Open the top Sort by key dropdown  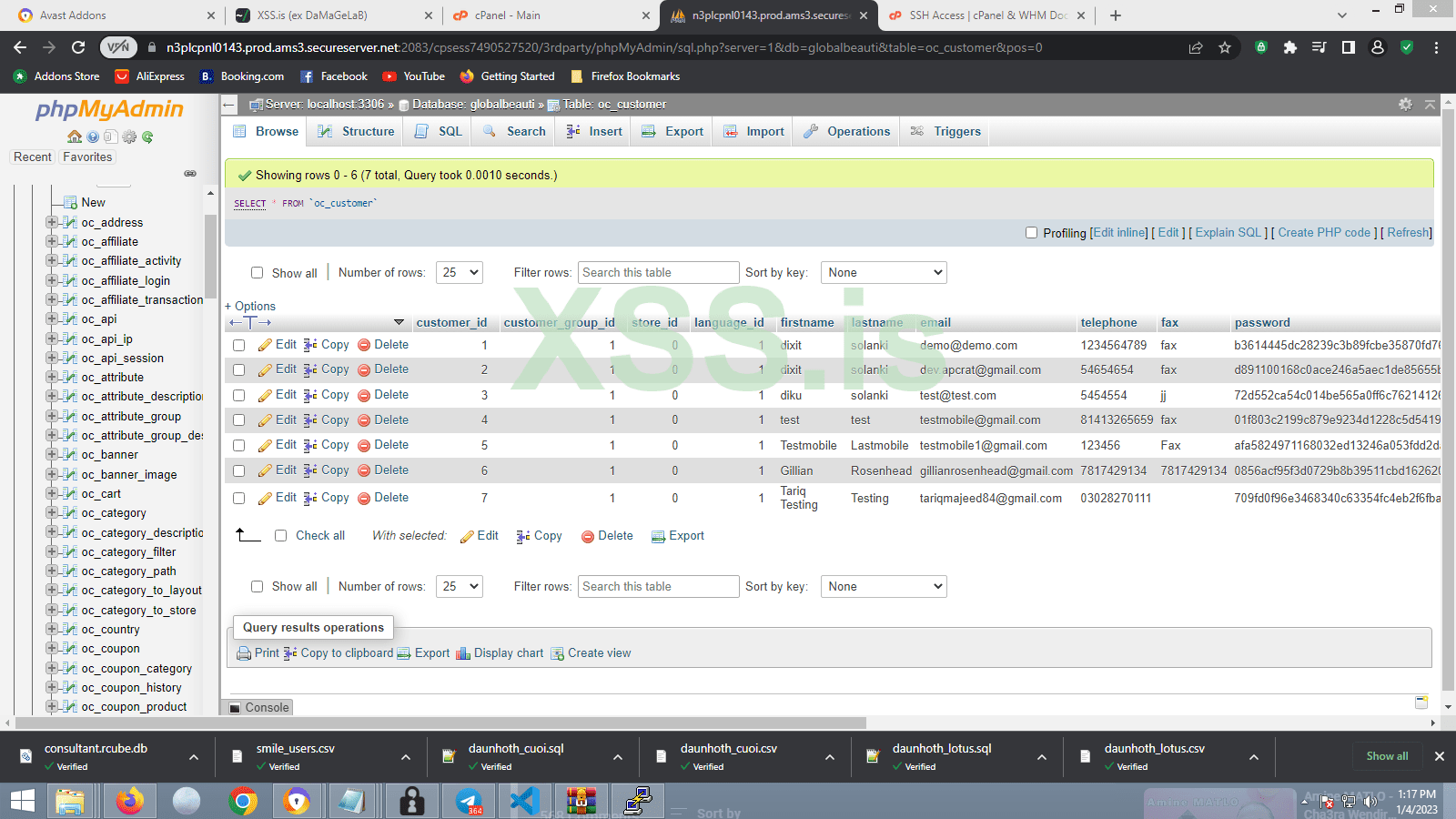click(x=884, y=273)
